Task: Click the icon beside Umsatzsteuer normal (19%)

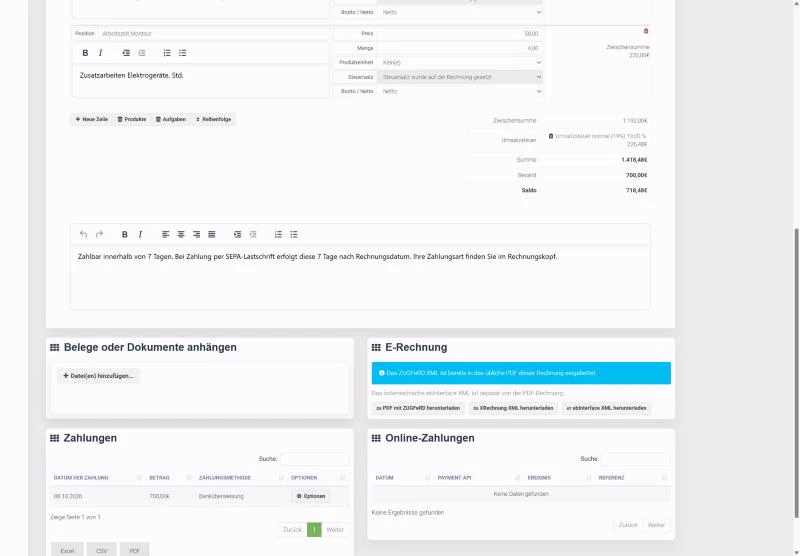Action: click(551, 136)
